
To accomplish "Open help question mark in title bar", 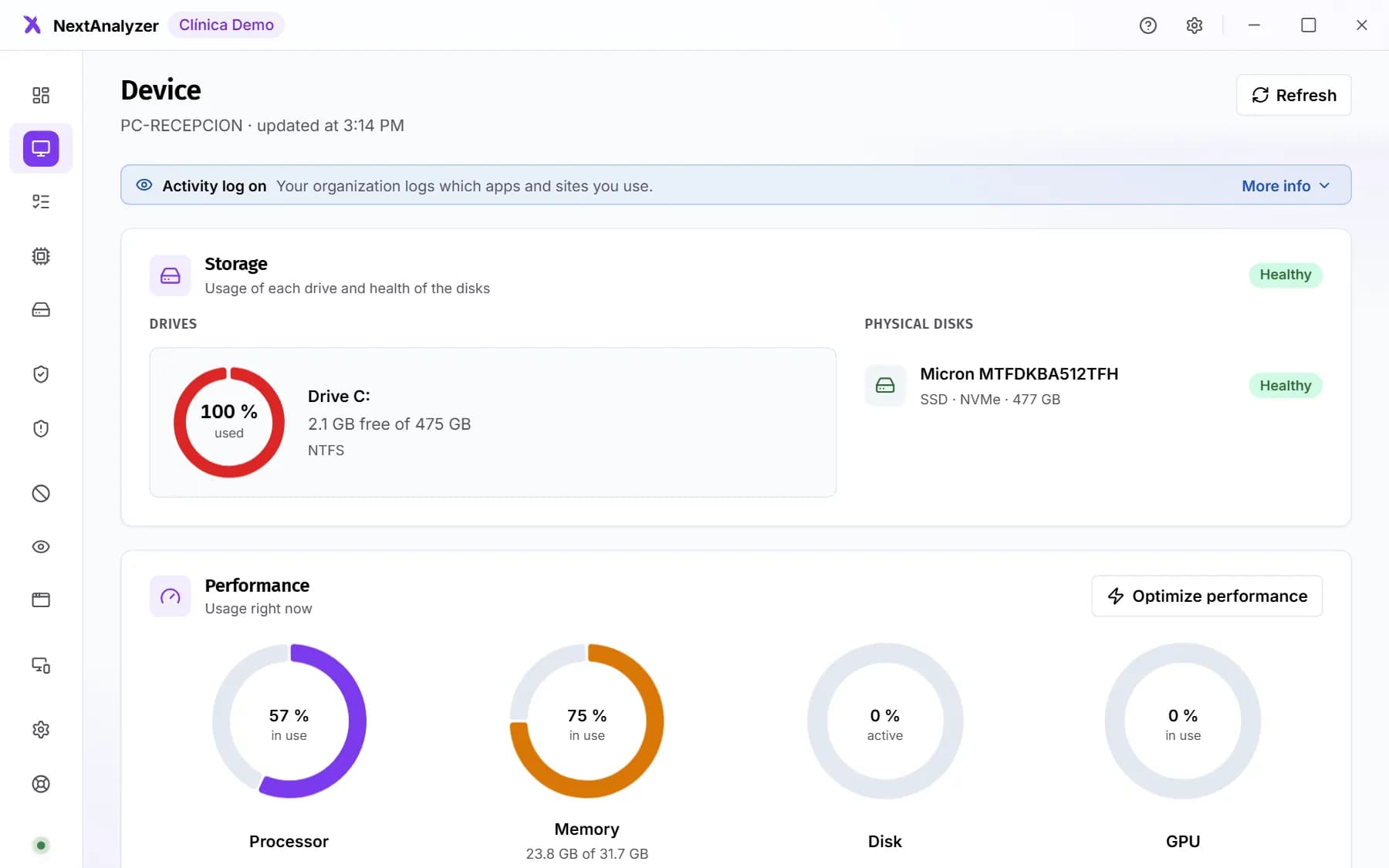I will tap(1148, 25).
